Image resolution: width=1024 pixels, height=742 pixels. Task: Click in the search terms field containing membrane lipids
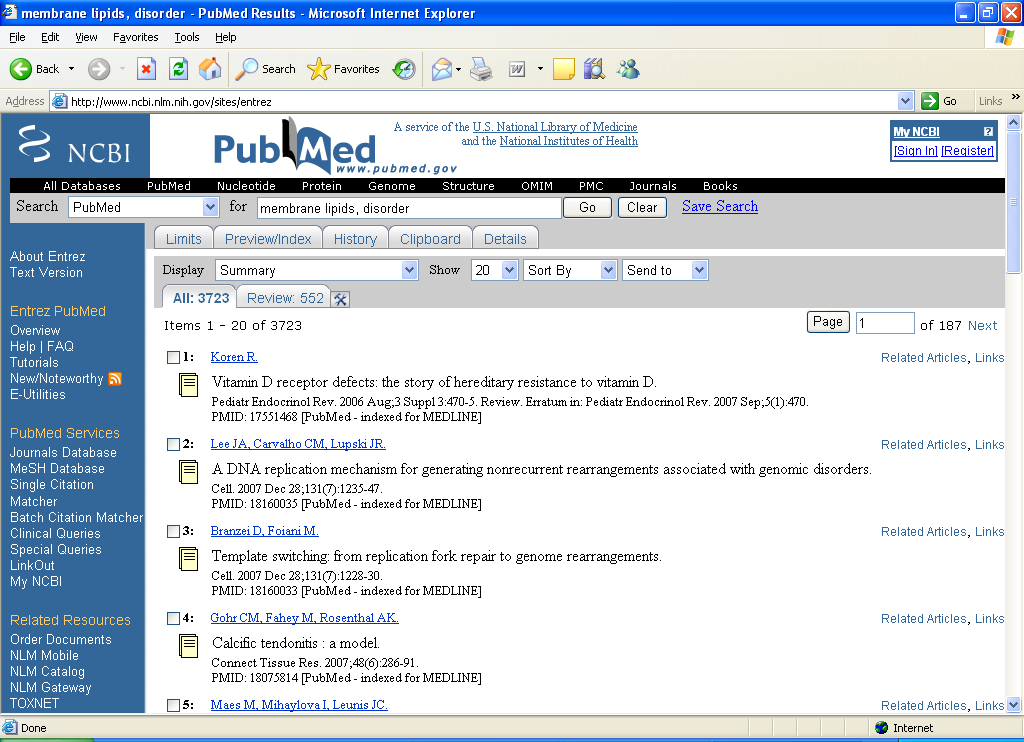409,208
